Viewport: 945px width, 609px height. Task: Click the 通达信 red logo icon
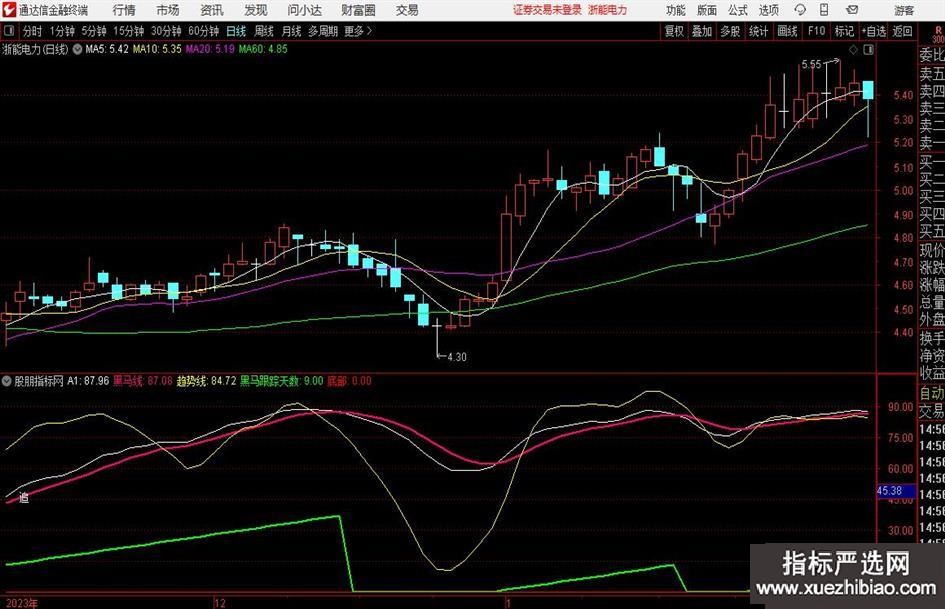click(x=9, y=10)
